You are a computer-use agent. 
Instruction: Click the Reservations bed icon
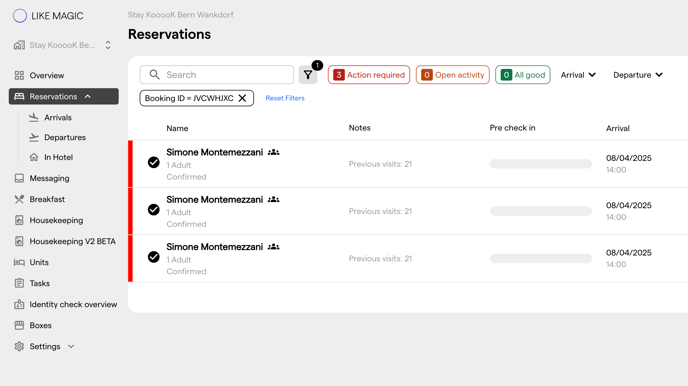click(19, 96)
